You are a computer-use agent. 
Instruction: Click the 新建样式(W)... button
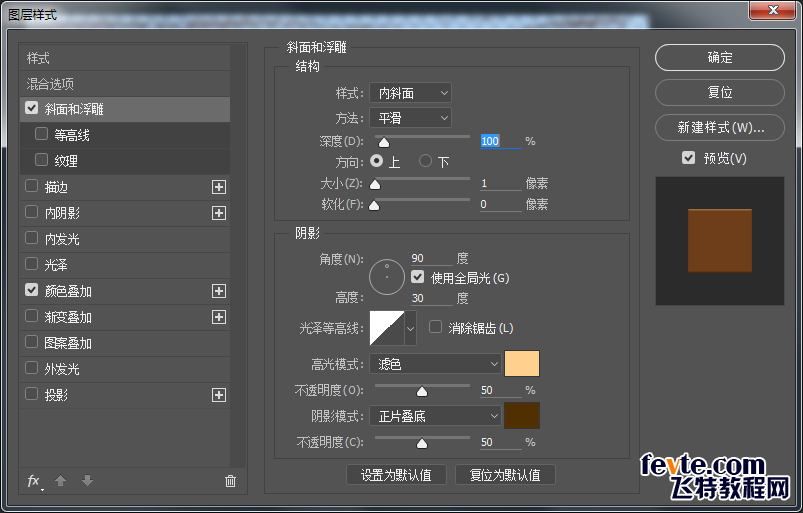tap(720, 127)
